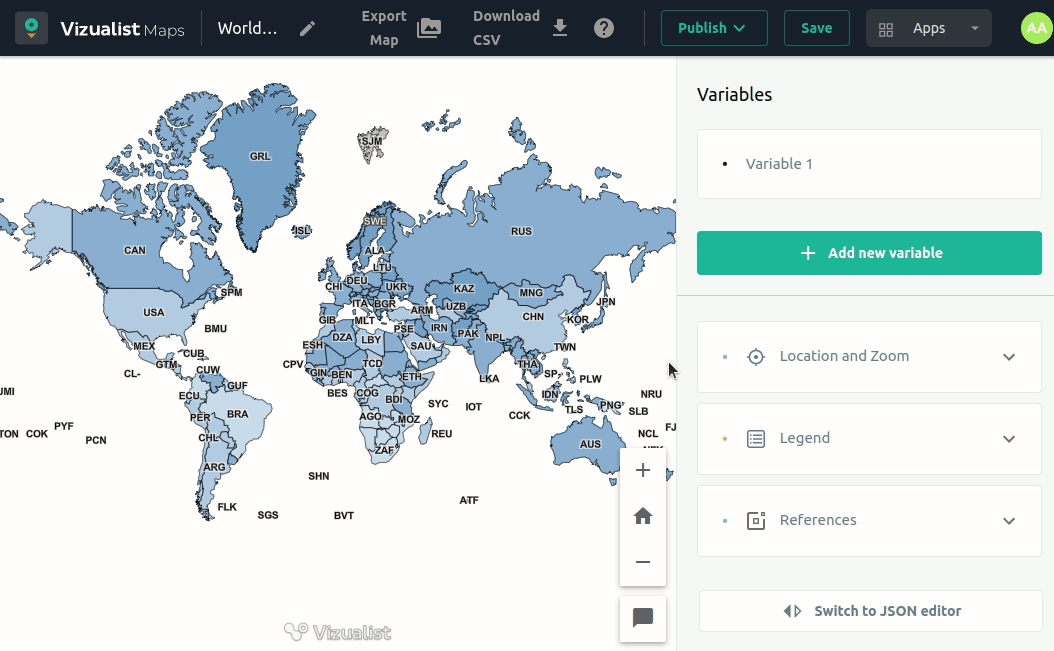Click Add new variable button
This screenshot has width=1054, height=651.
869,253
